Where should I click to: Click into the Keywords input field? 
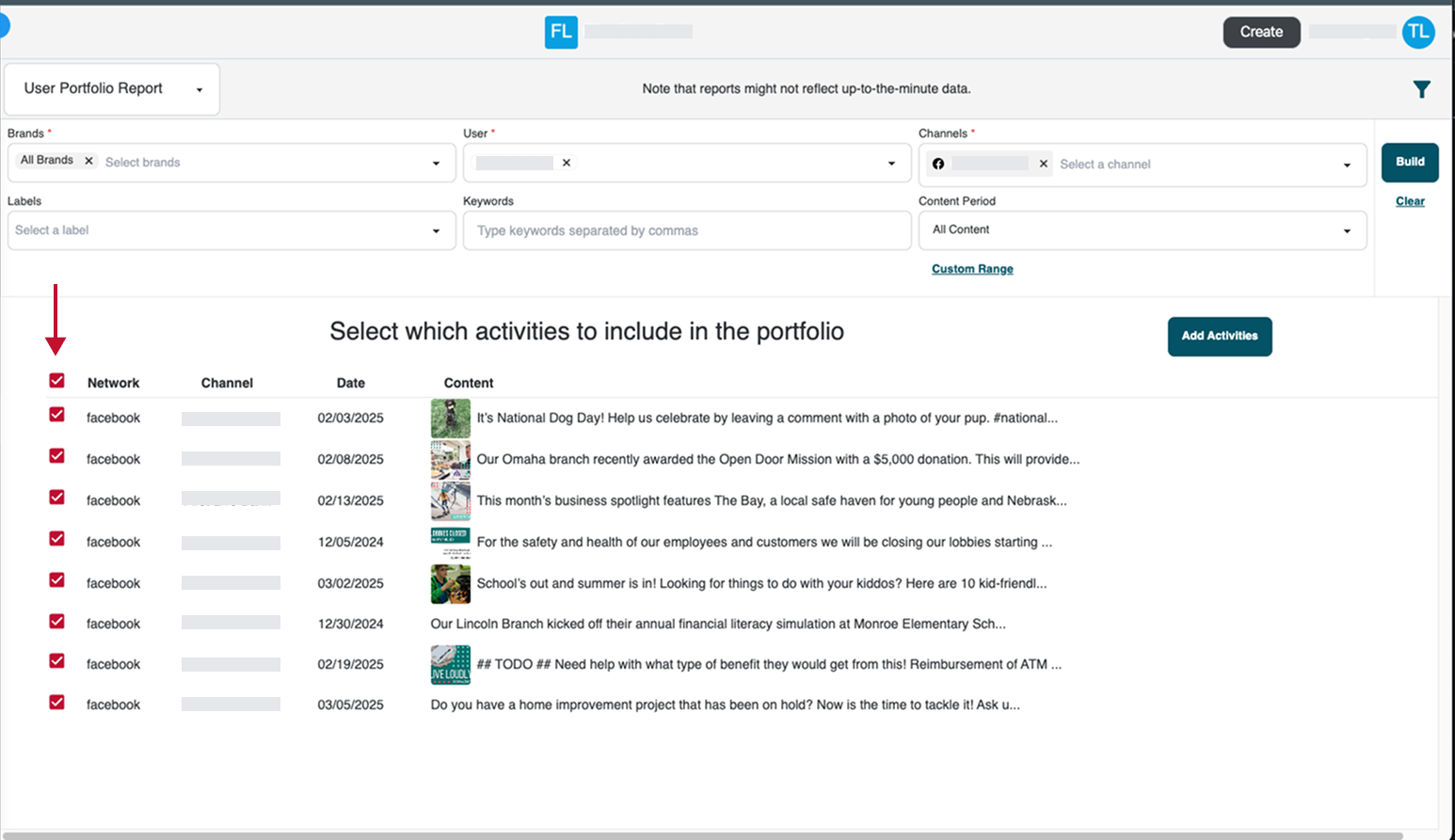point(686,230)
